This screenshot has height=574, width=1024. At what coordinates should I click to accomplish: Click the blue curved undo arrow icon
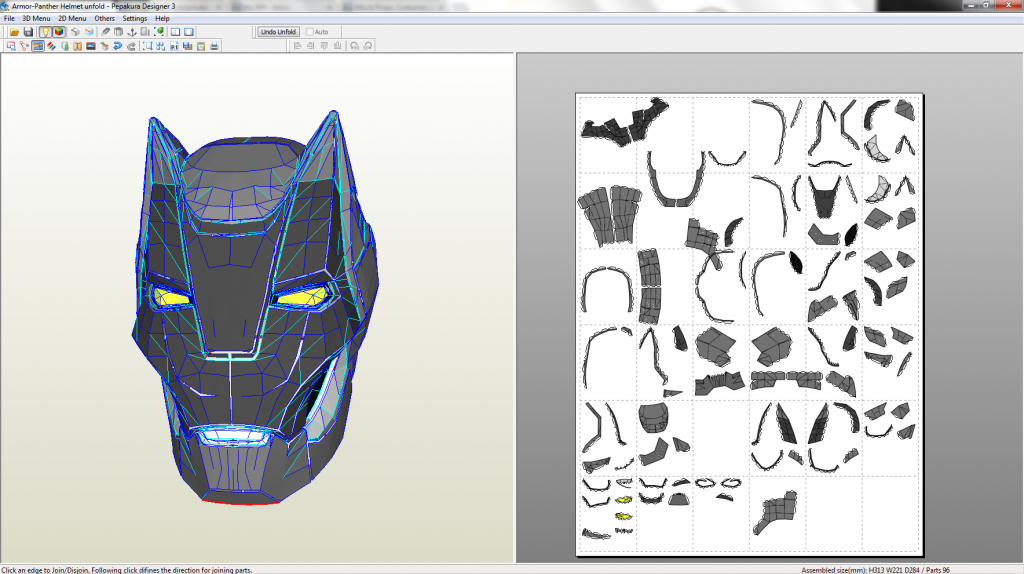pos(118,46)
